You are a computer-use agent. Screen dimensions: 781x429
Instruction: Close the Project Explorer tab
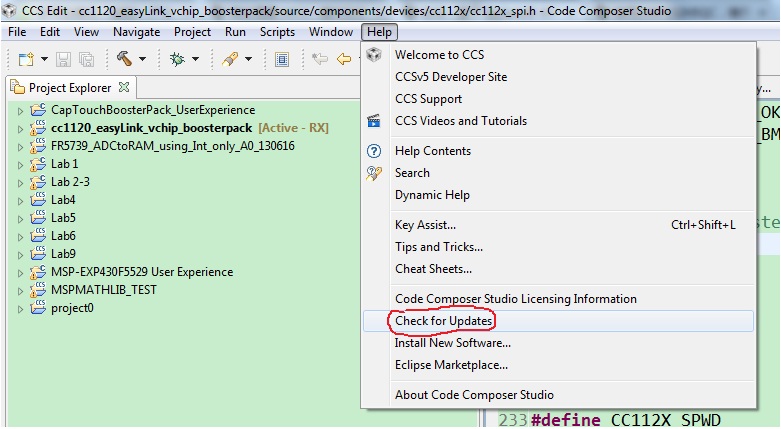[124, 87]
